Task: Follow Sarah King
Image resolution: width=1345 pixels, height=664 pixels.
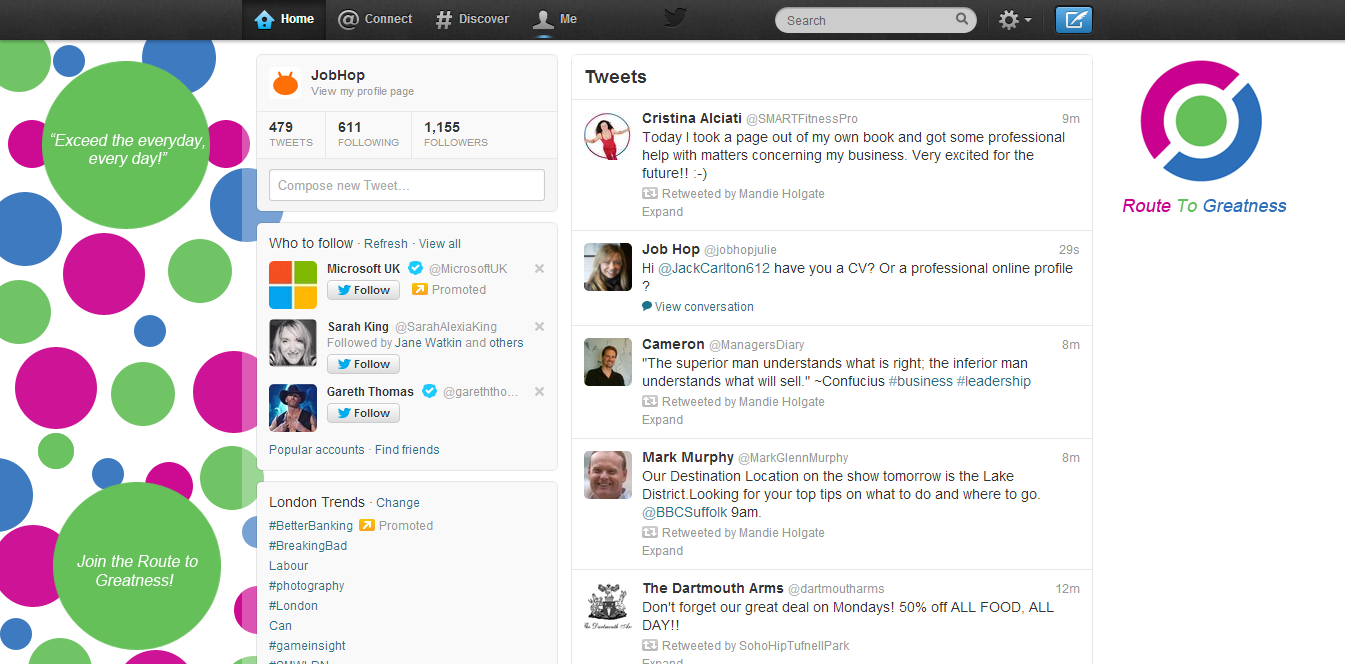Action: click(363, 364)
